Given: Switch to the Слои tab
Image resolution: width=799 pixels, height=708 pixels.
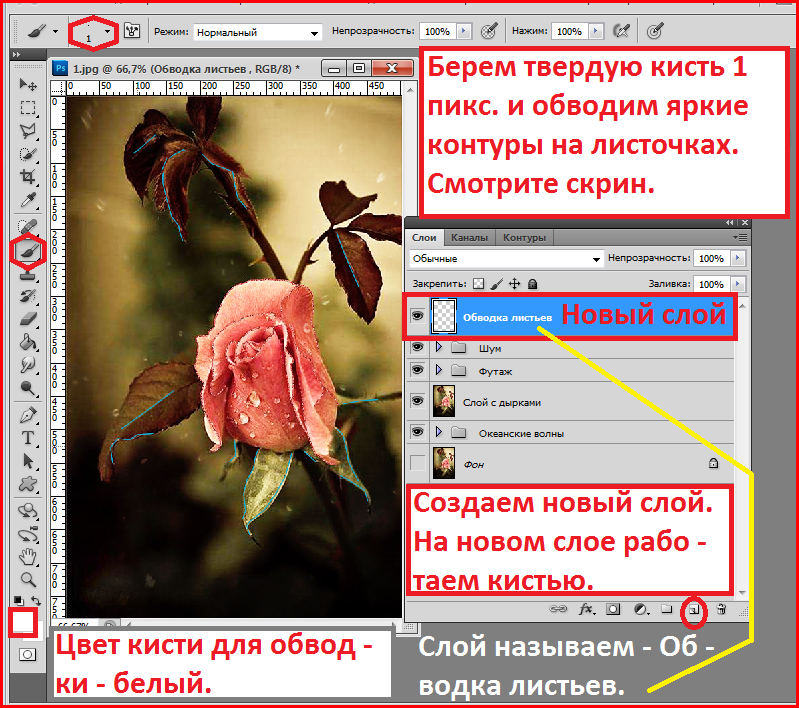Looking at the screenshot, I should 424,238.
